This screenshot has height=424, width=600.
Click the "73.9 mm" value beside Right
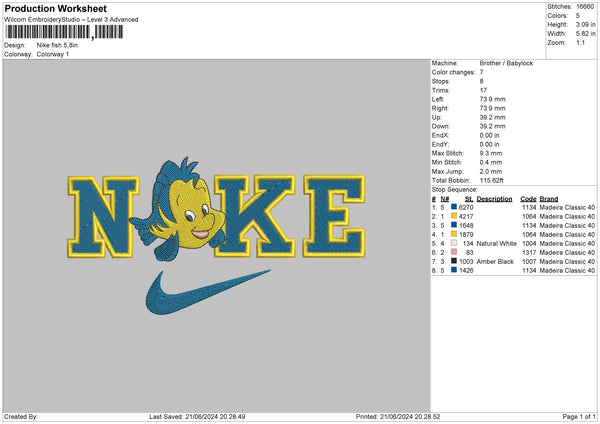coord(492,108)
